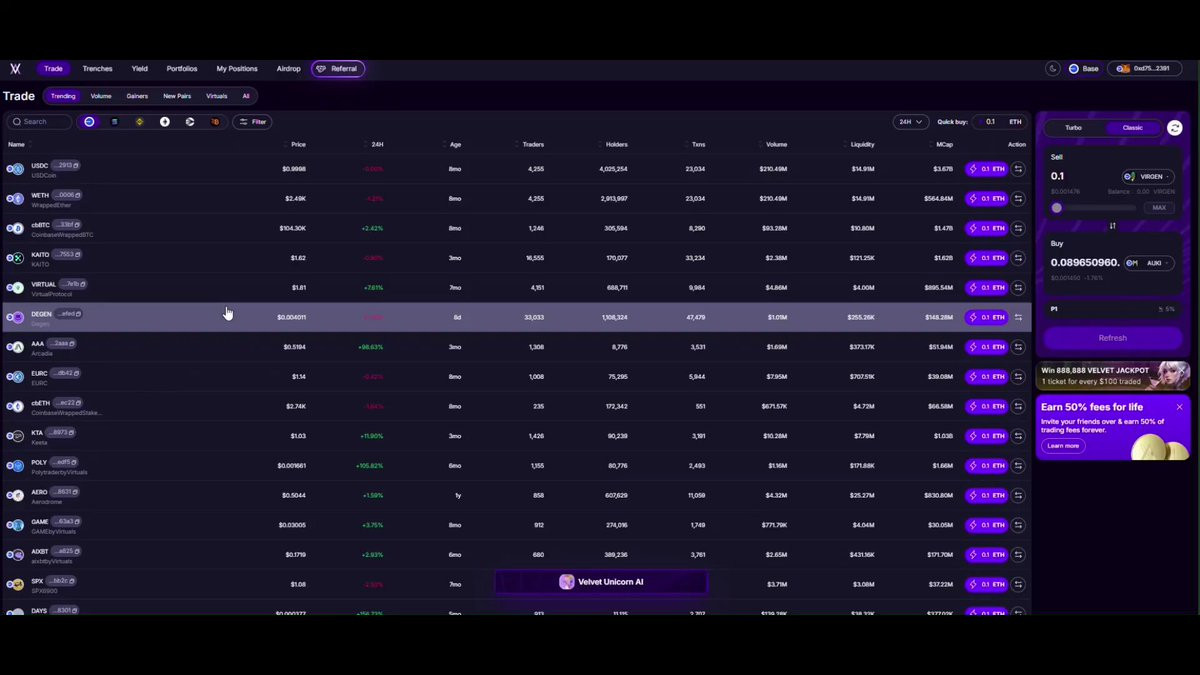
Task: Click the Referral button
Action: click(x=338, y=69)
